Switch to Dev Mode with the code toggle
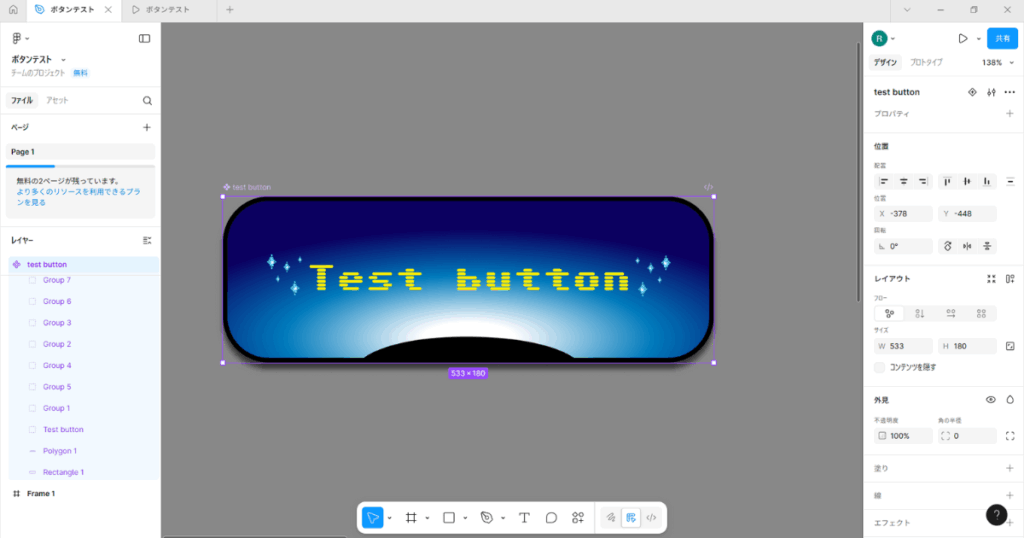The width and height of the screenshot is (1024, 538). (x=651, y=518)
